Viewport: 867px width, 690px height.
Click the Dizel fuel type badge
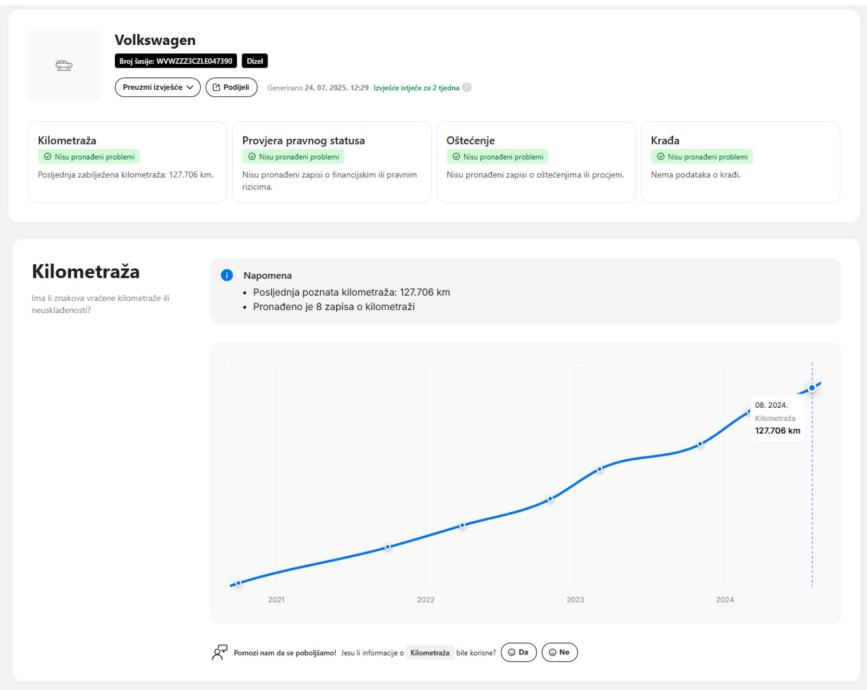coord(254,62)
